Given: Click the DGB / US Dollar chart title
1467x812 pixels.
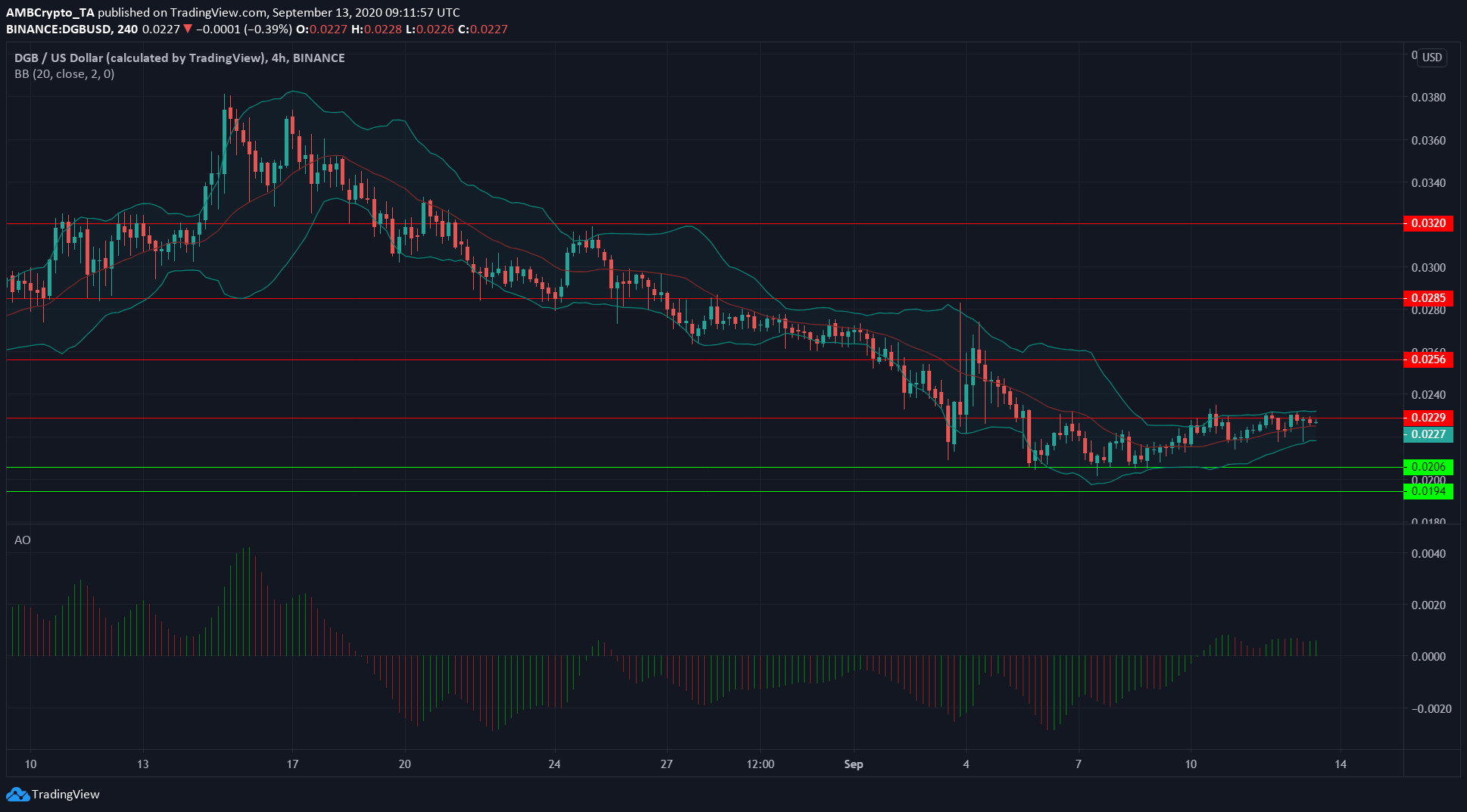Looking at the screenshot, I should click(x=179, y=58).
